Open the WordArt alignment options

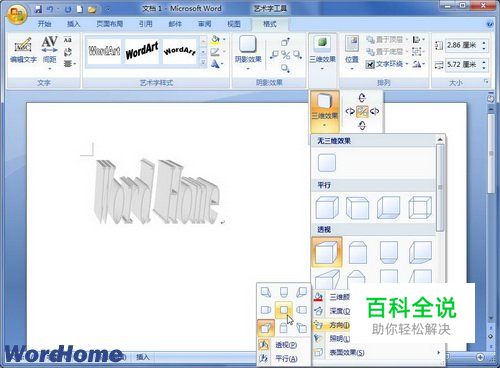(x=69, y=63)
